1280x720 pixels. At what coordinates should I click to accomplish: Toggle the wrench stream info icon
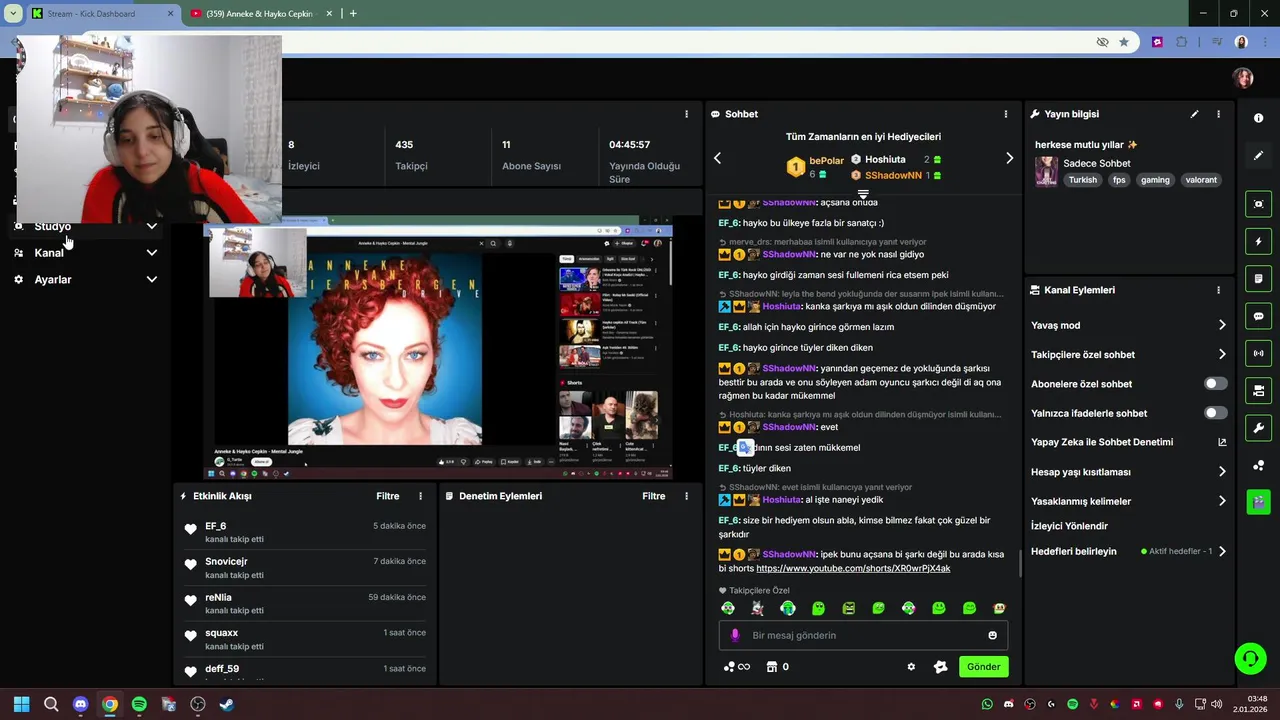point(1258,428)
